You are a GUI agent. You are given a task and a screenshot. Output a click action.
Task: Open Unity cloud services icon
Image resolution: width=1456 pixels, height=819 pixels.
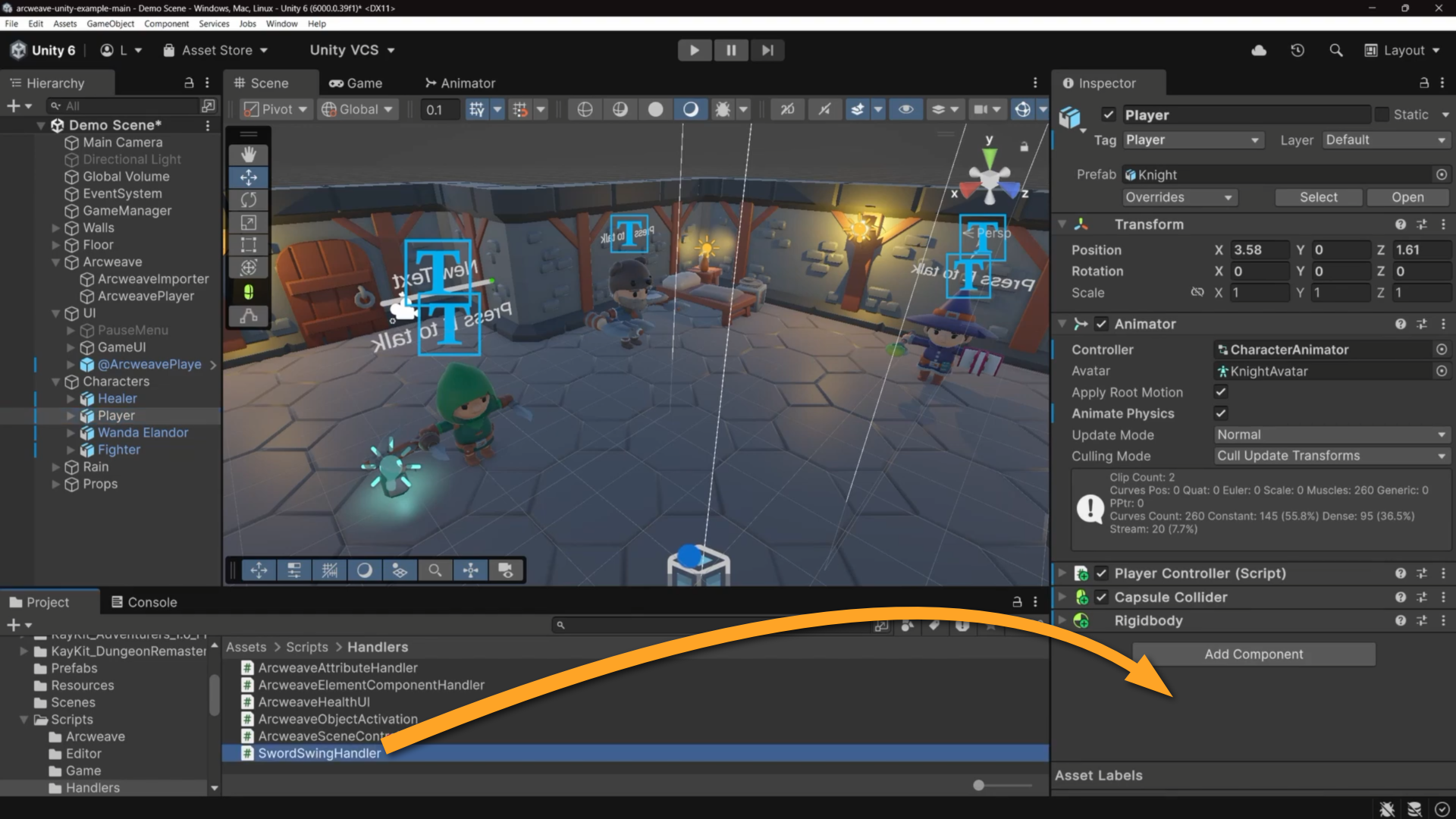pyautogui.click(x=1259, y=50)
